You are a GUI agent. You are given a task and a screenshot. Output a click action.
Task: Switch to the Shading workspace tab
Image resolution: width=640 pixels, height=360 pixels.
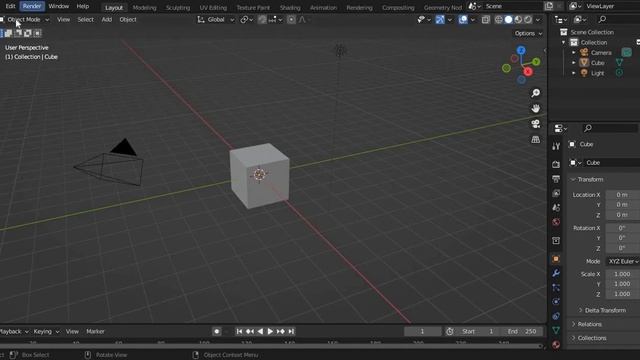[x=290, y=7]
